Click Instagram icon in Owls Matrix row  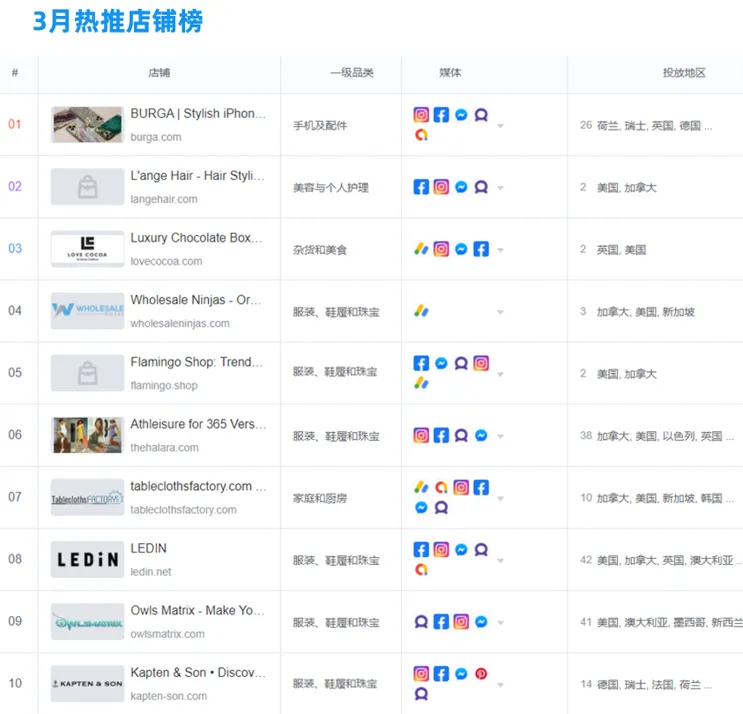click(461, 621)
